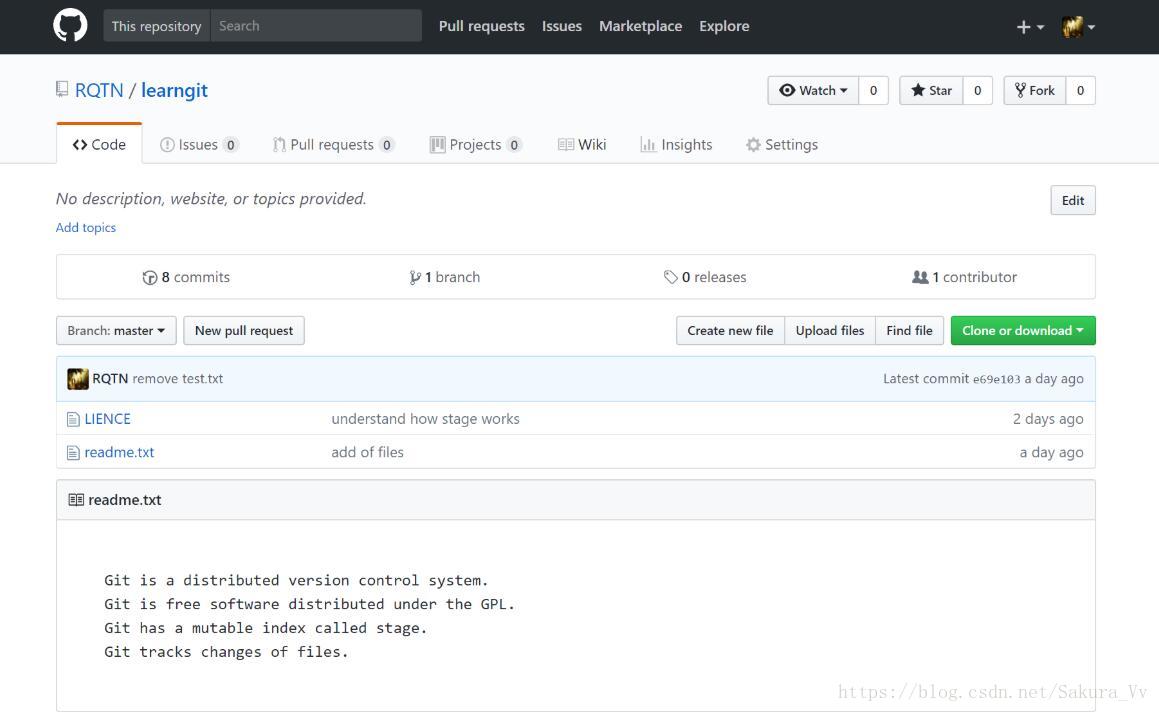This screenshot has width=1159, height=712.
Task: Fork the learngit repository
Action: pyautogui.click(x=1035, y=90)
